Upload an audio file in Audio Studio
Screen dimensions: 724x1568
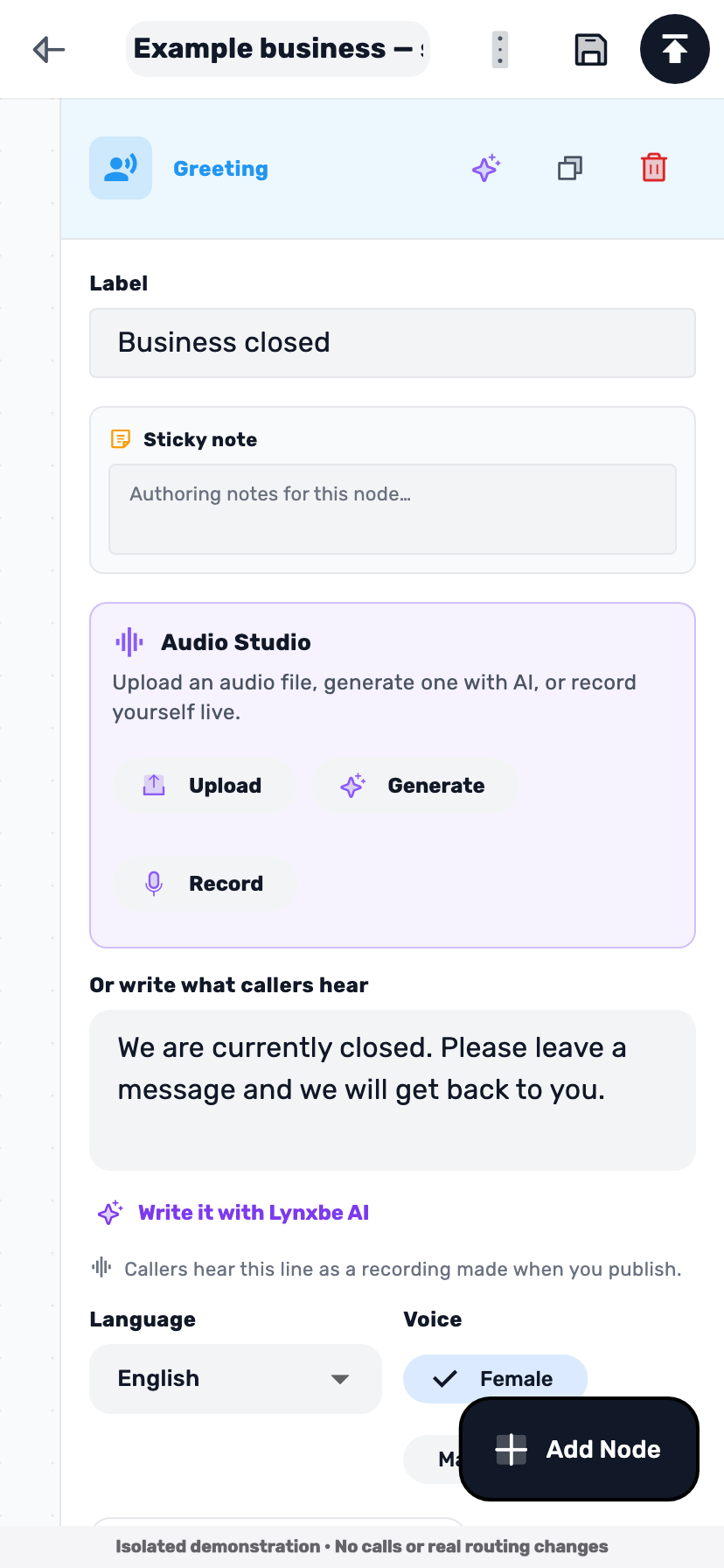click(204, 786)
